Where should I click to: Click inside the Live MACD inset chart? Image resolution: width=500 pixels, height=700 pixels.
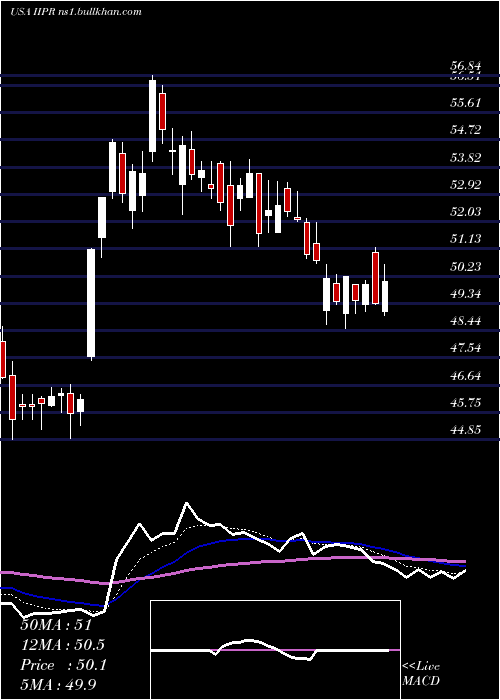[x=275, y=650]
